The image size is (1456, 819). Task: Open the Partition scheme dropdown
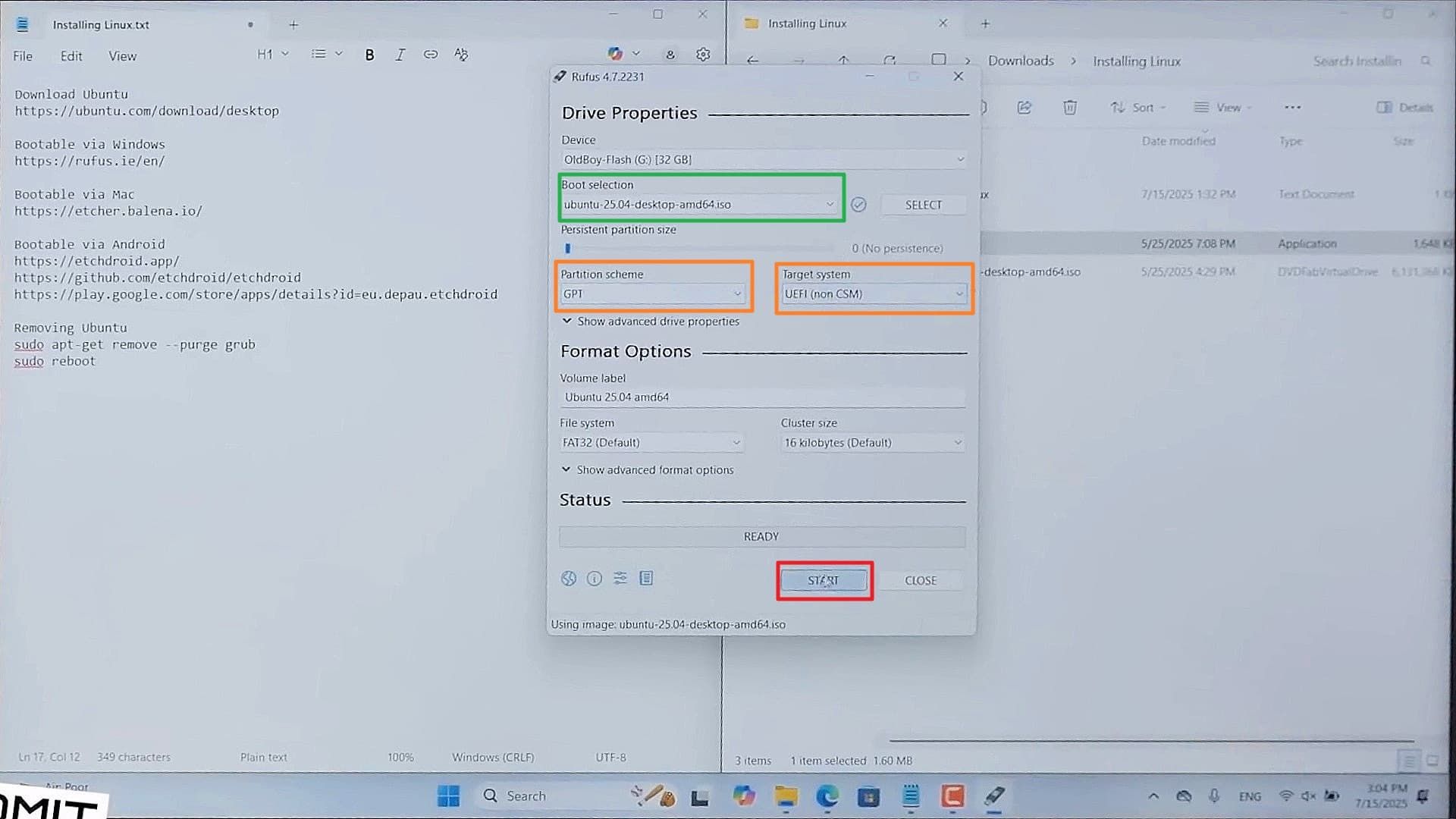click(x=652, y=294)
